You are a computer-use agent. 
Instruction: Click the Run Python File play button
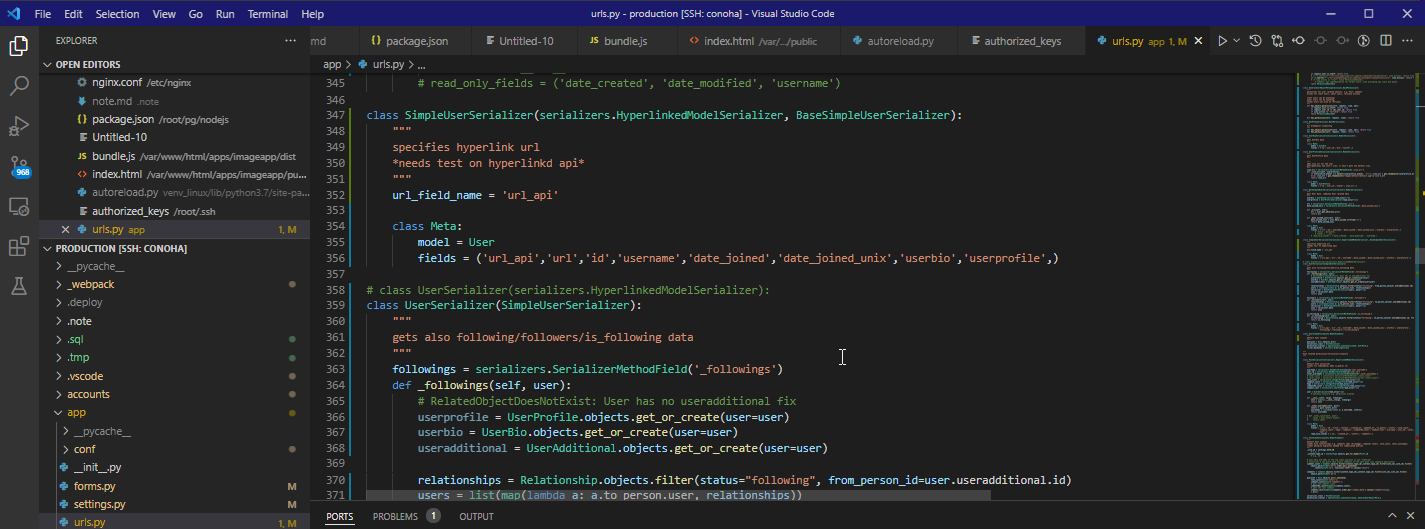point(1221,41)
